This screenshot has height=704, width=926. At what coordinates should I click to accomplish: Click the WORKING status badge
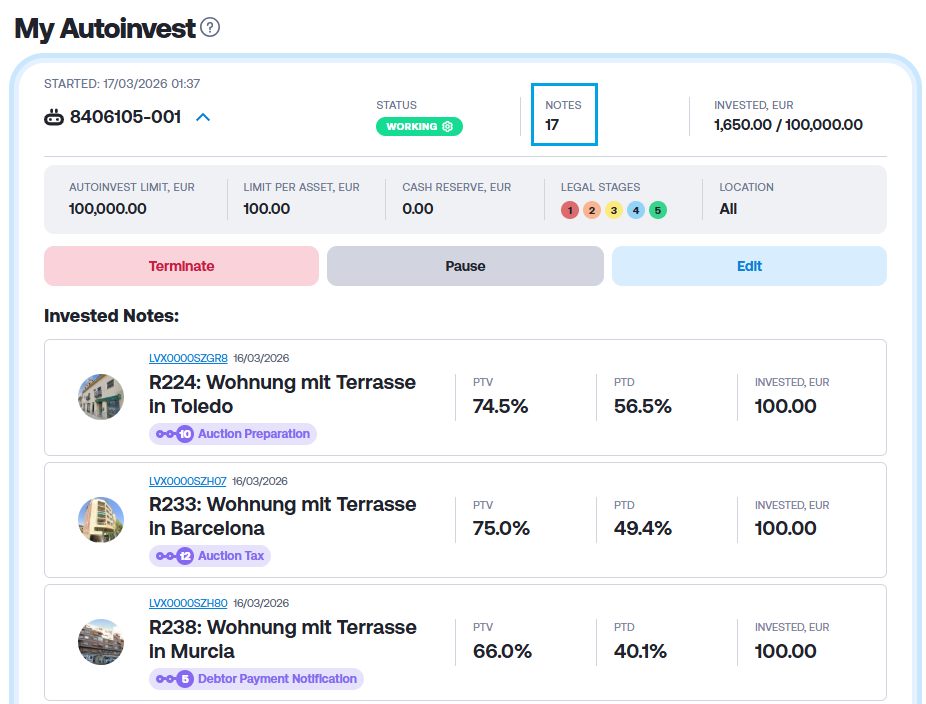coord(419,127)
